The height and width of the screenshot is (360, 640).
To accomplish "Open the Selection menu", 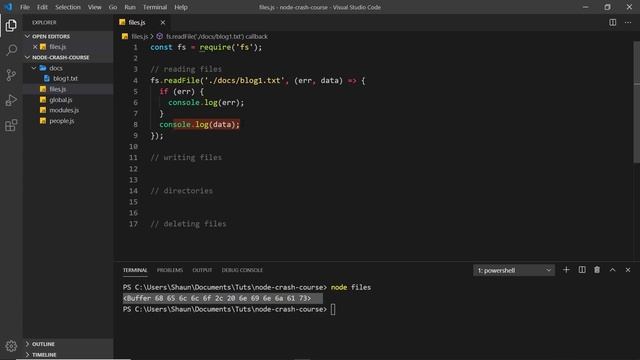I will 68,7.
